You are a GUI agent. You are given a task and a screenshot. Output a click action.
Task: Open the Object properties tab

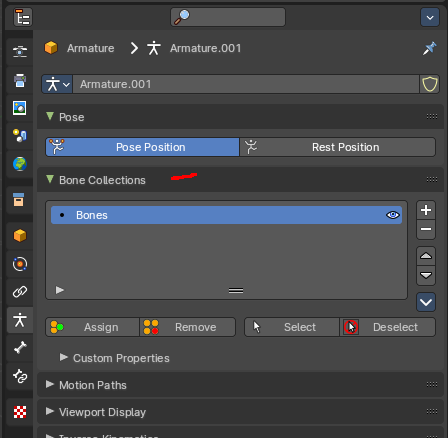pyautogui.click(x=20, y=236)
